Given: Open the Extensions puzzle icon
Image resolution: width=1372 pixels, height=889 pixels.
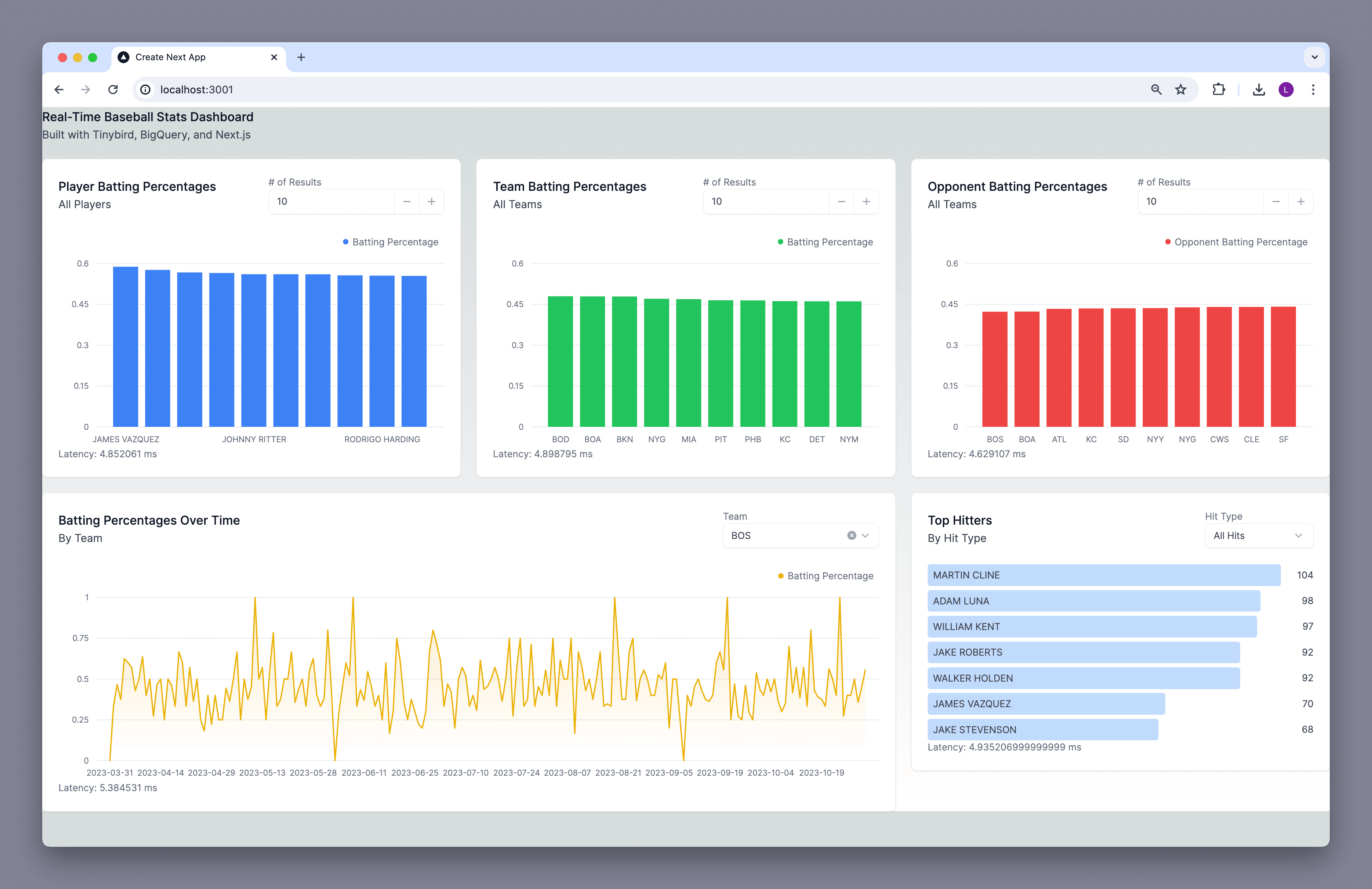Looking at the screenshot, I should [x=1218, y=89].
